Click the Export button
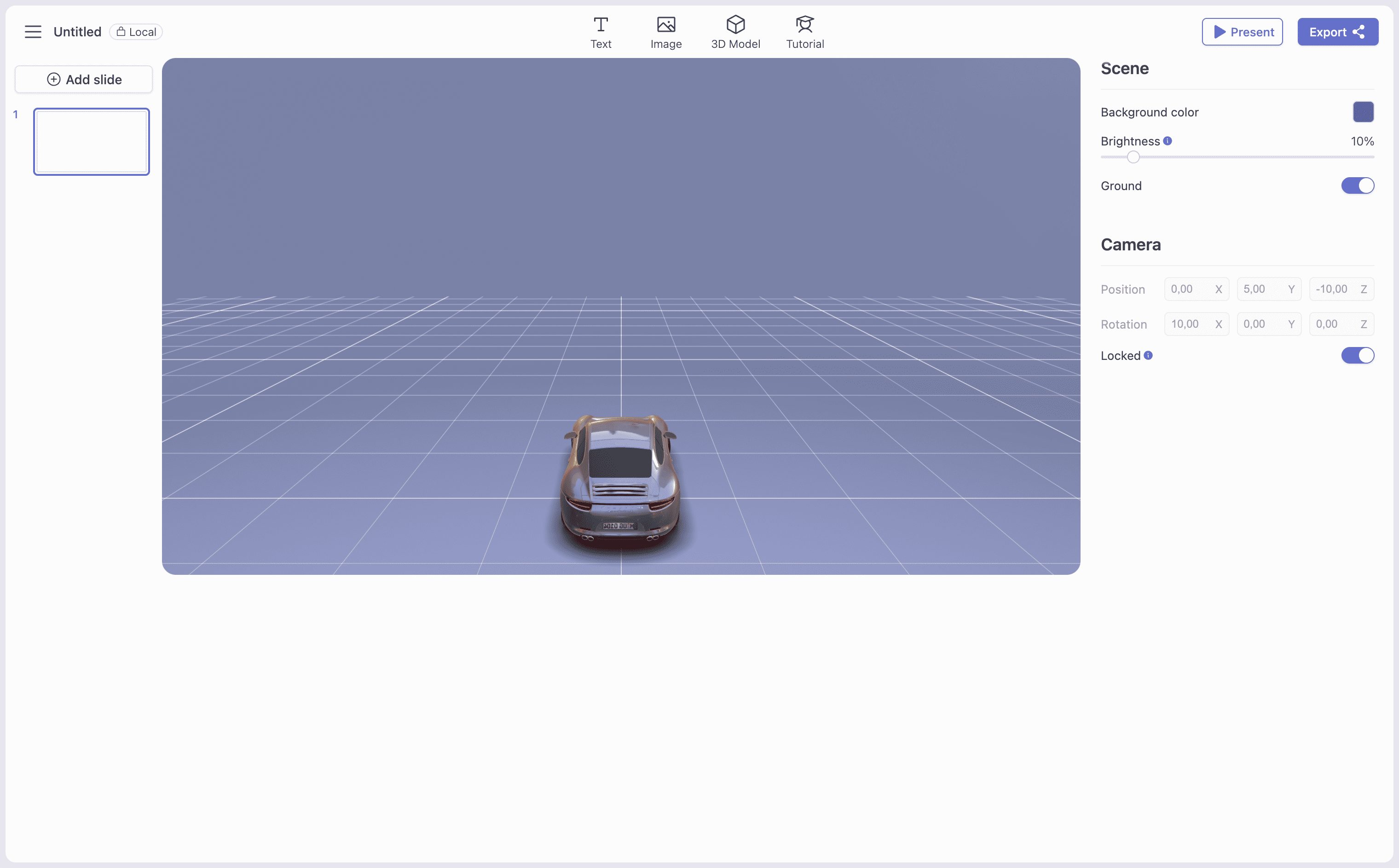 1337,32
